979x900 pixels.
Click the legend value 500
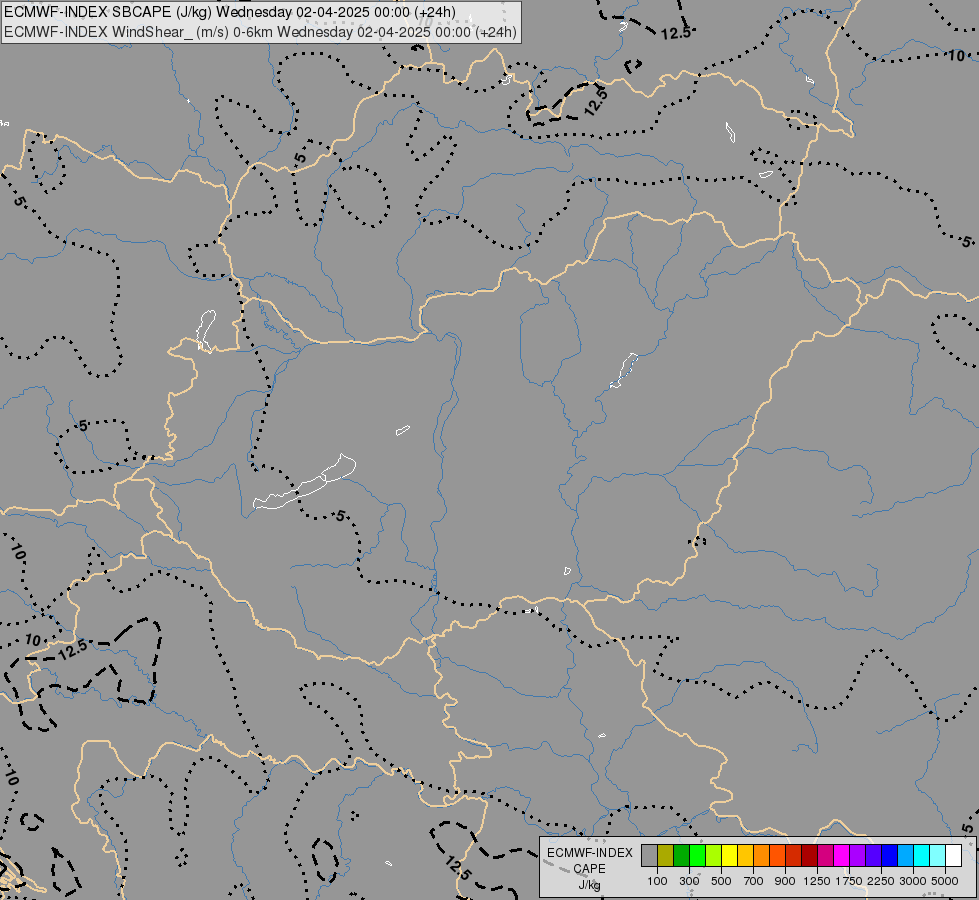pos(721,881)
